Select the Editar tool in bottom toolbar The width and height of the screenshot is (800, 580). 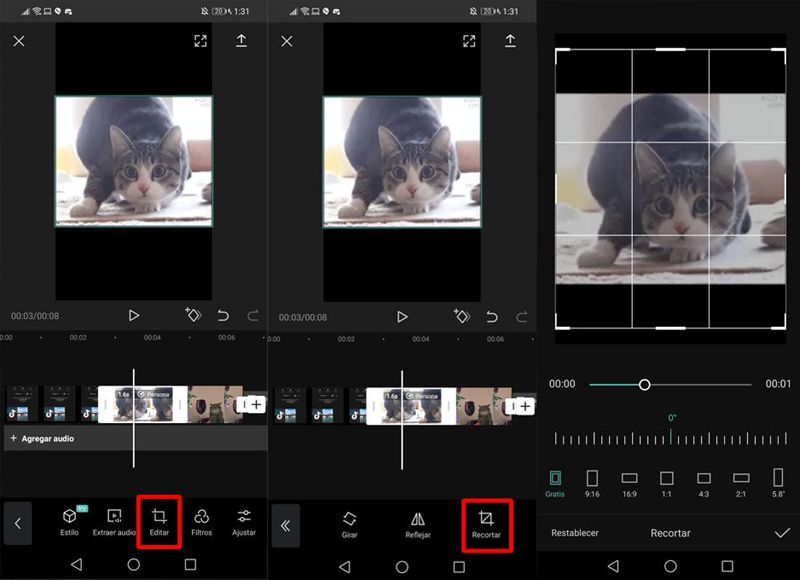point(158,522)
